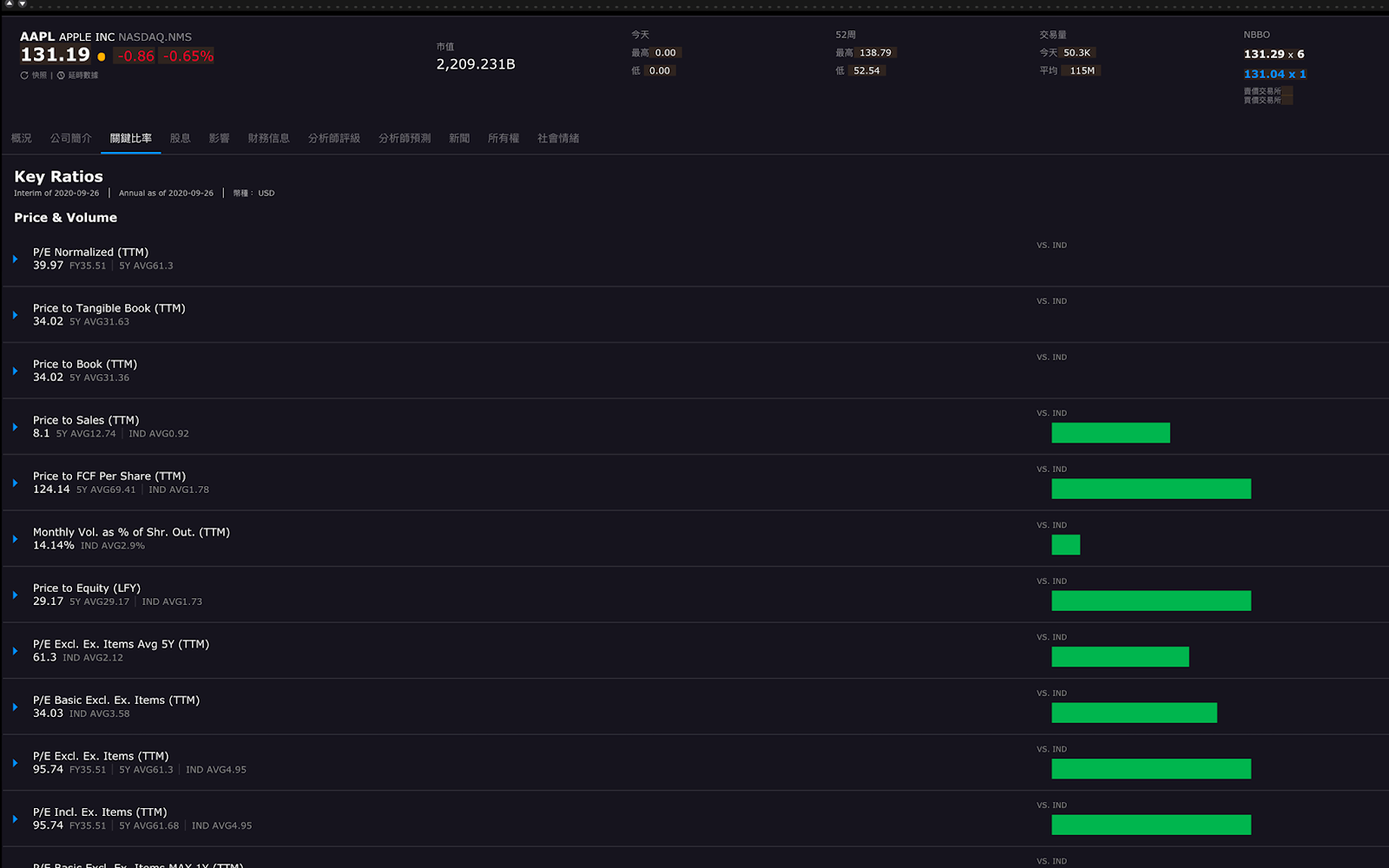Click the Price to Sales value 8.1
The image size is (1389, 868).
coord(41,434)
